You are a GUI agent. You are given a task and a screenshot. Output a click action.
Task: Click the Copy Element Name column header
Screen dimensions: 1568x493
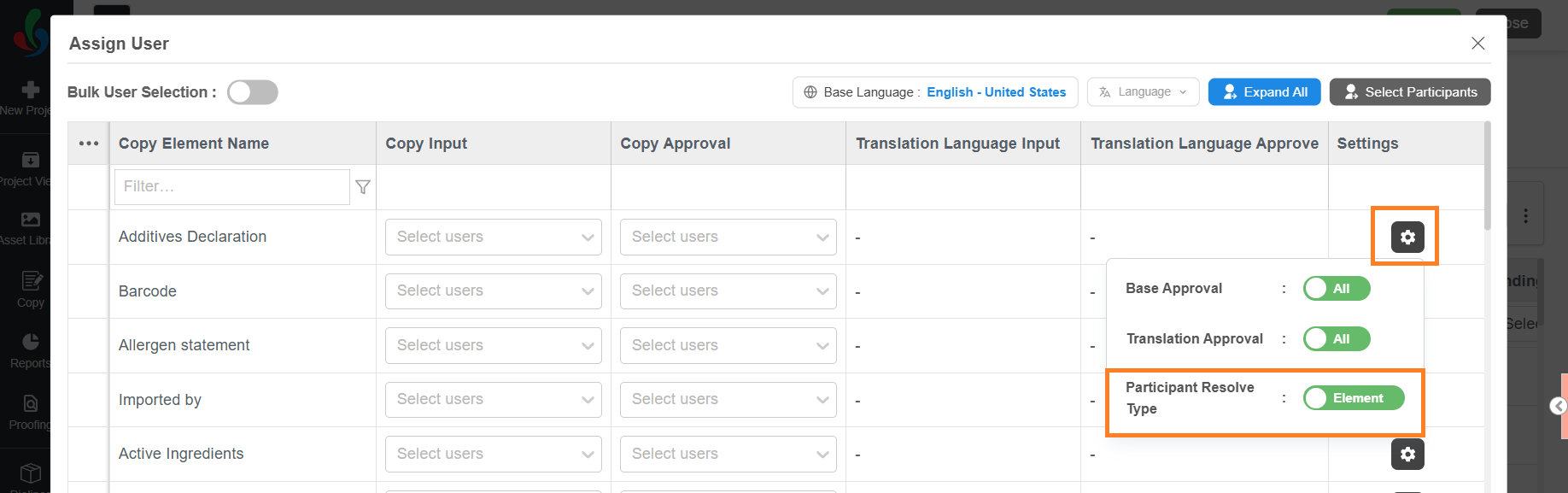click(x=194, y=144)
